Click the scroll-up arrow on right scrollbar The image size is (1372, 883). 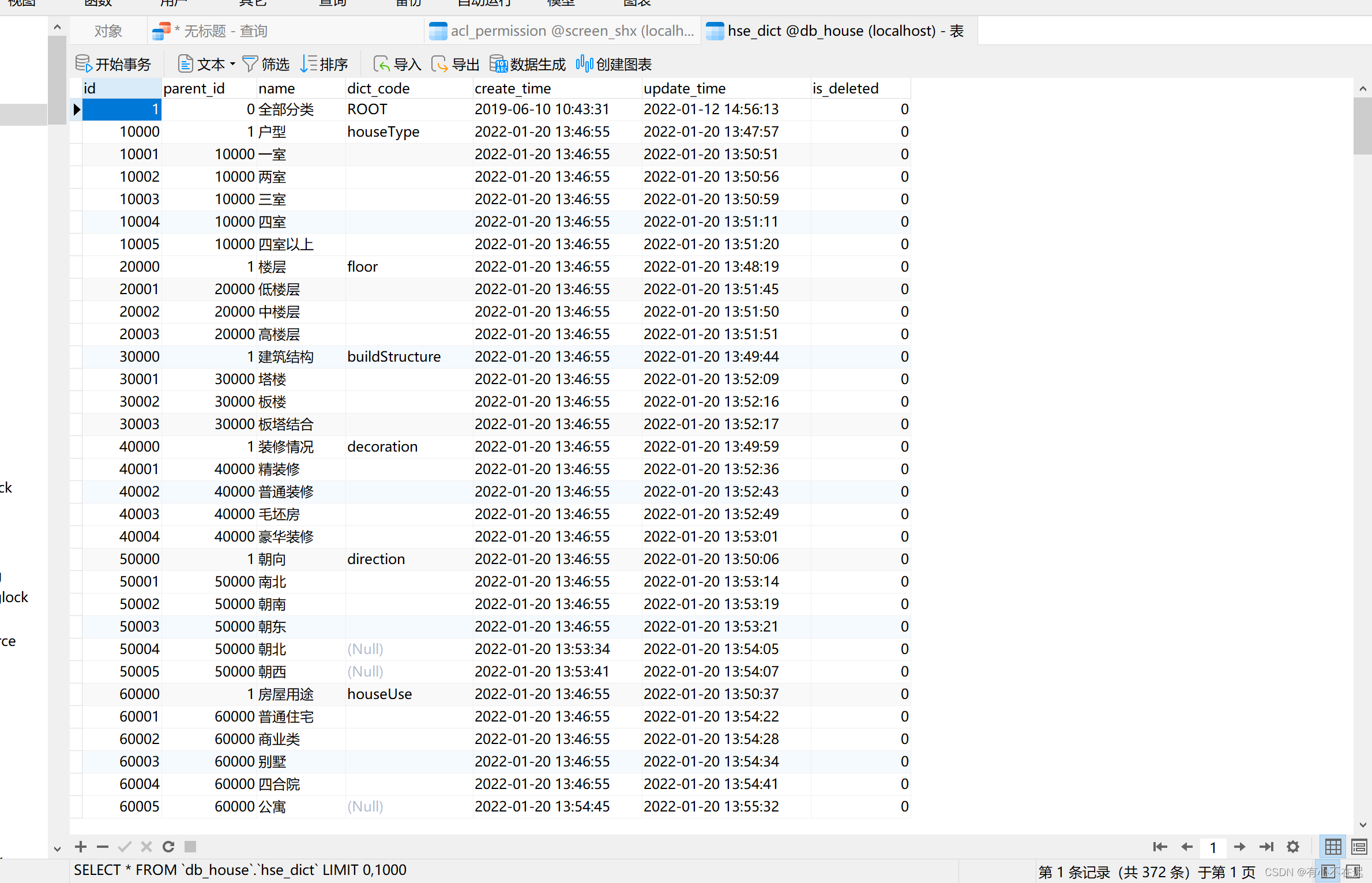(1362, 88)
